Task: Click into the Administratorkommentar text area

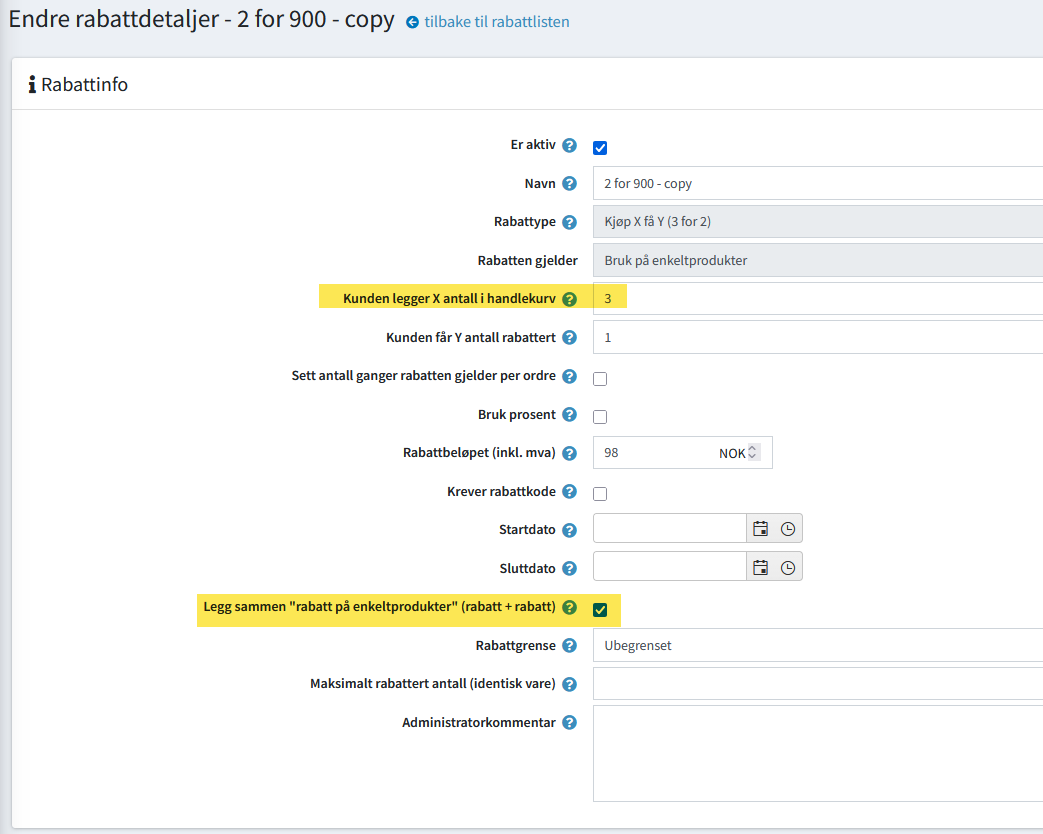Action: (x=817, y=753)
